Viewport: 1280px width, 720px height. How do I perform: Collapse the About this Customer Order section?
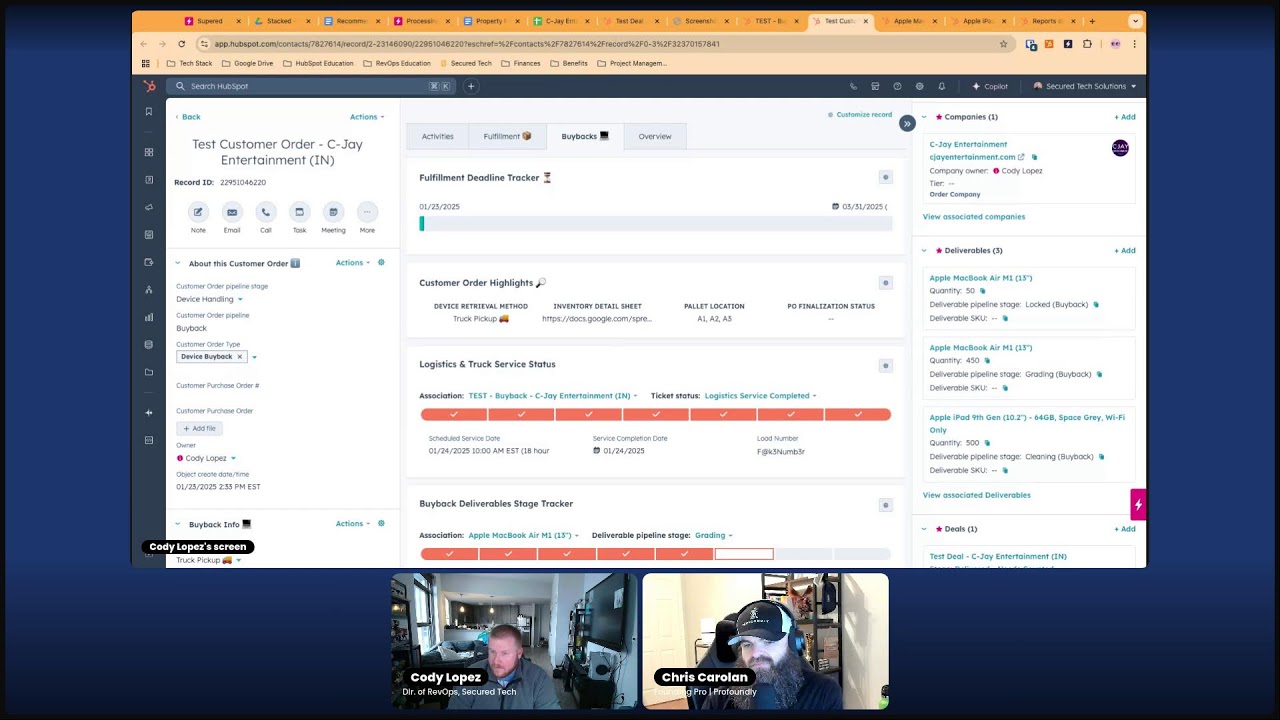pyautogui.click(x=178, y=263)
